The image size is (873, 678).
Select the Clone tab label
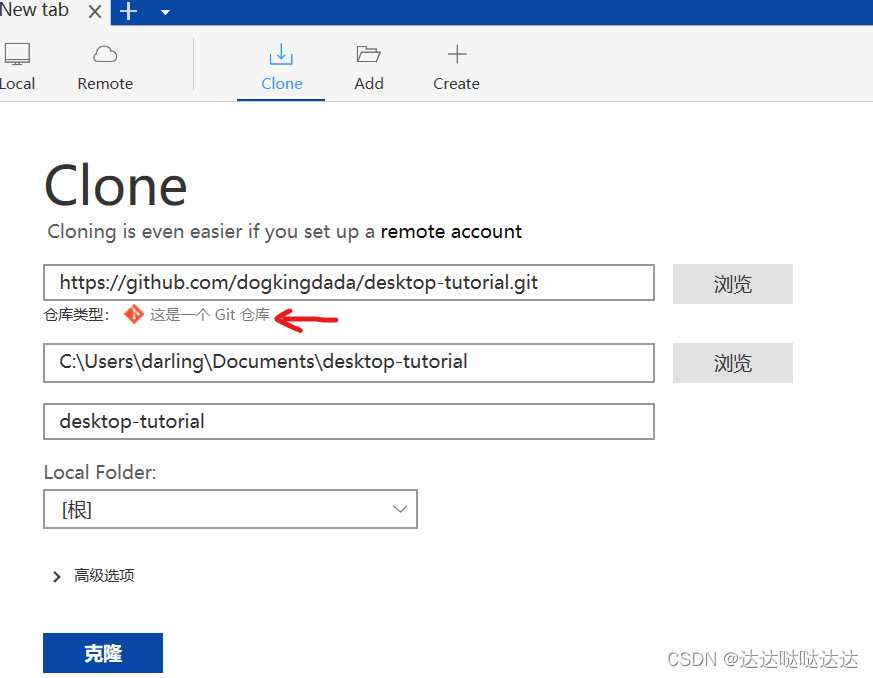282,83
